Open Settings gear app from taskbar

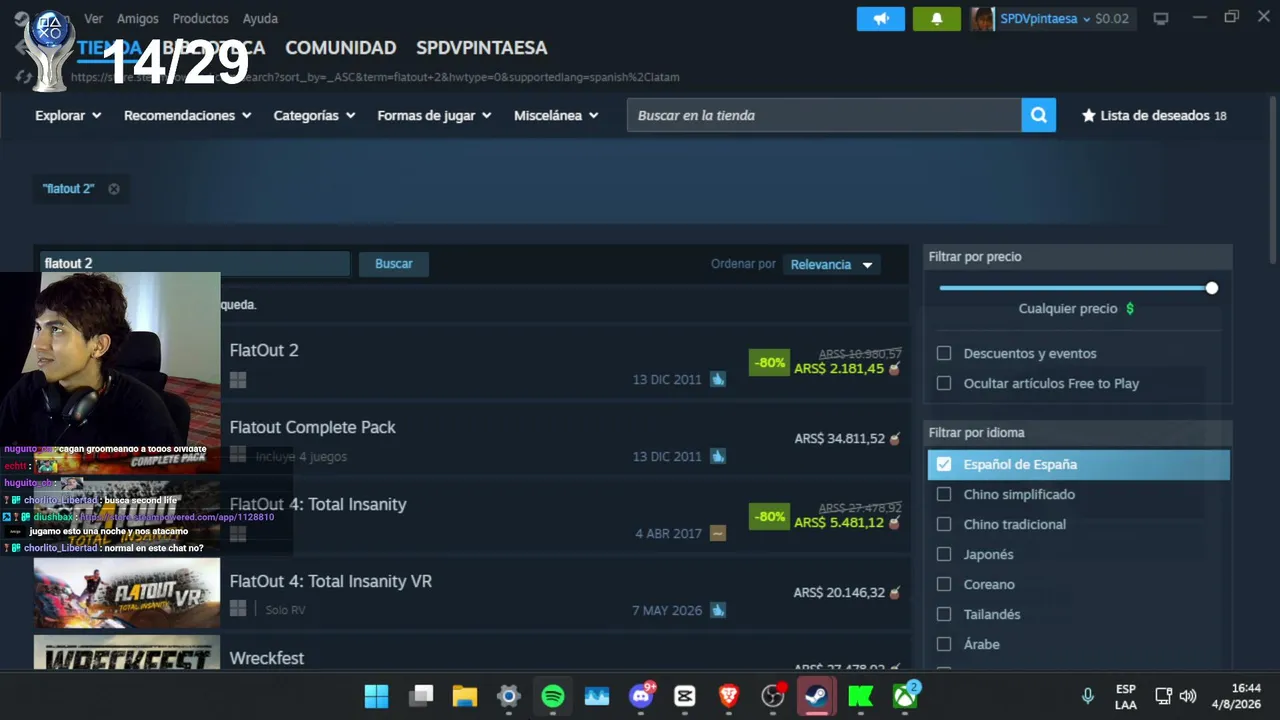(509, 696)
